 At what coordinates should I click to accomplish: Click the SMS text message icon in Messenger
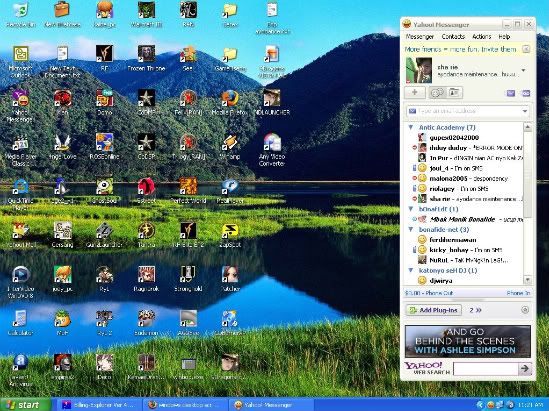526,93
